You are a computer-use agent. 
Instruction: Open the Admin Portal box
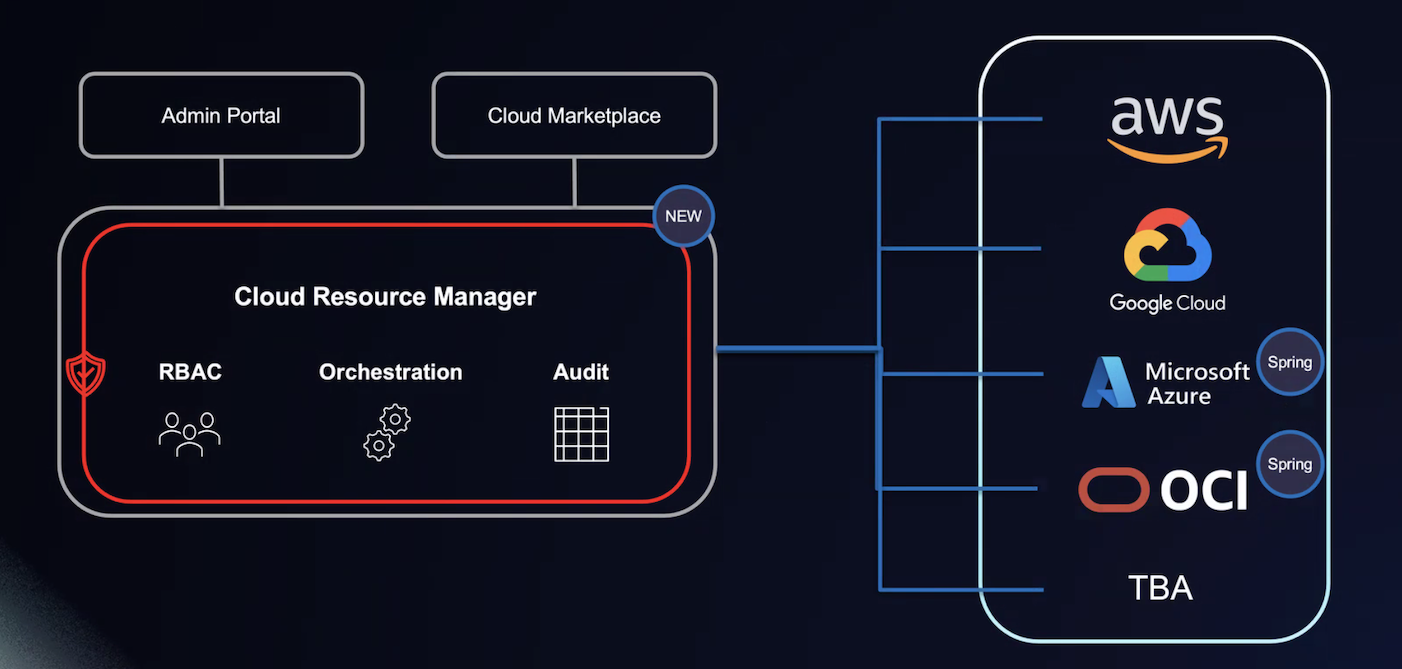[221, 115]
